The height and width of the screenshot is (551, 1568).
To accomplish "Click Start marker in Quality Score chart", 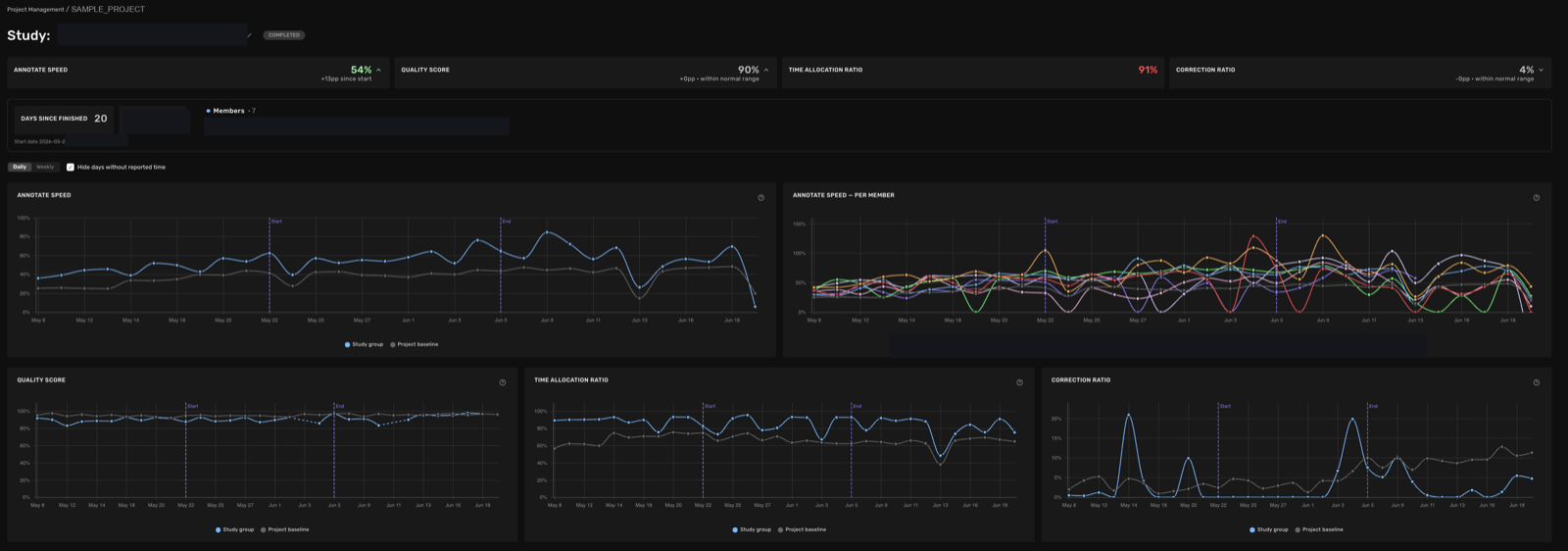I will pos(192,406).
